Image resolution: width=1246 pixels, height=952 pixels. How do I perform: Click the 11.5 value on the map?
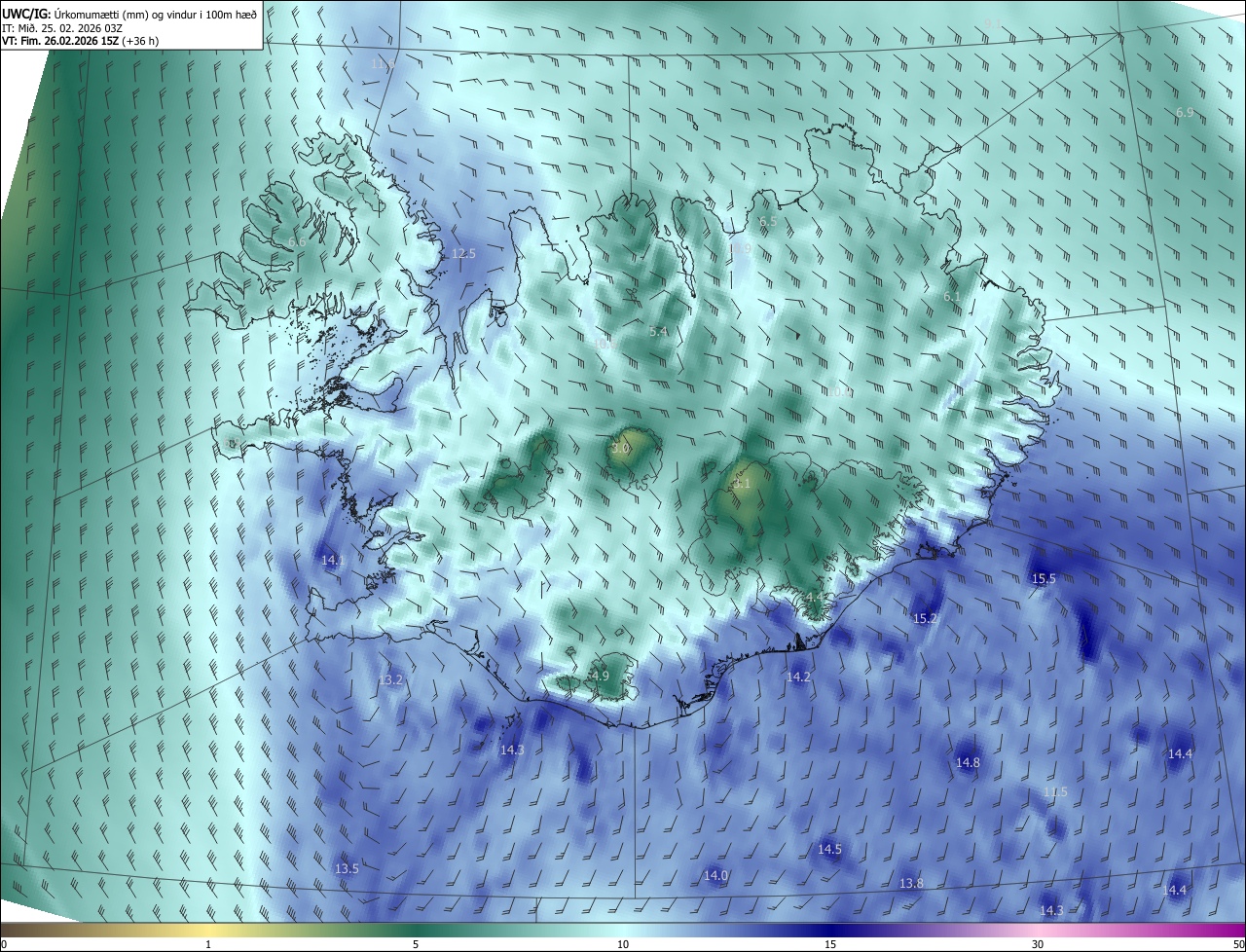tap(1055, 792)
